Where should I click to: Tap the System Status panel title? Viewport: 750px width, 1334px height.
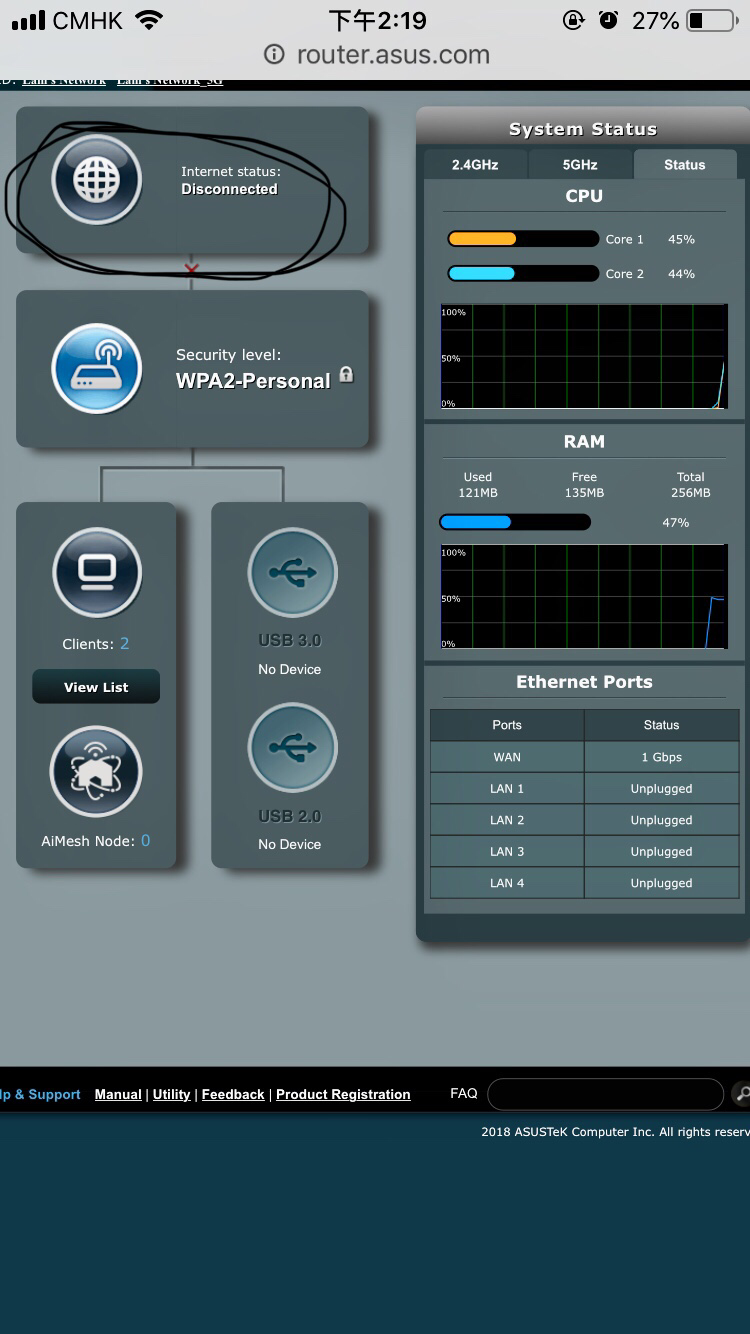coord(583,129)
